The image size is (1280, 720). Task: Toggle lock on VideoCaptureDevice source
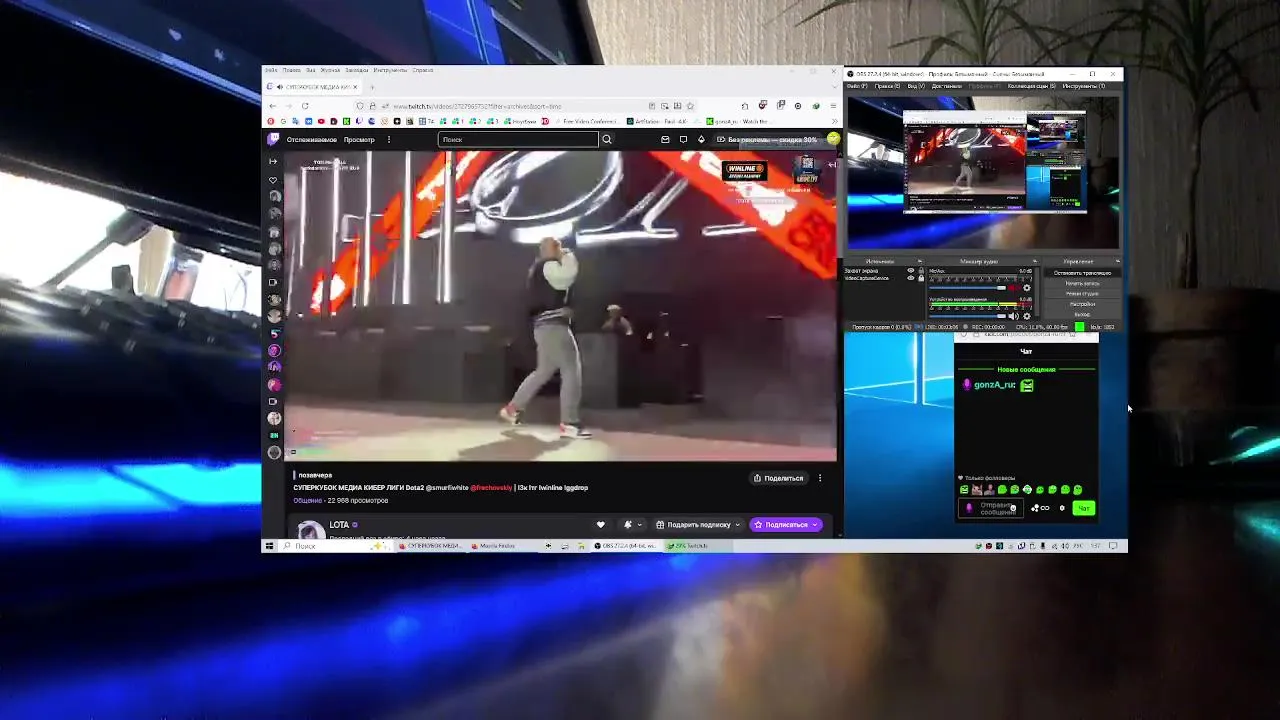(921, 278)
